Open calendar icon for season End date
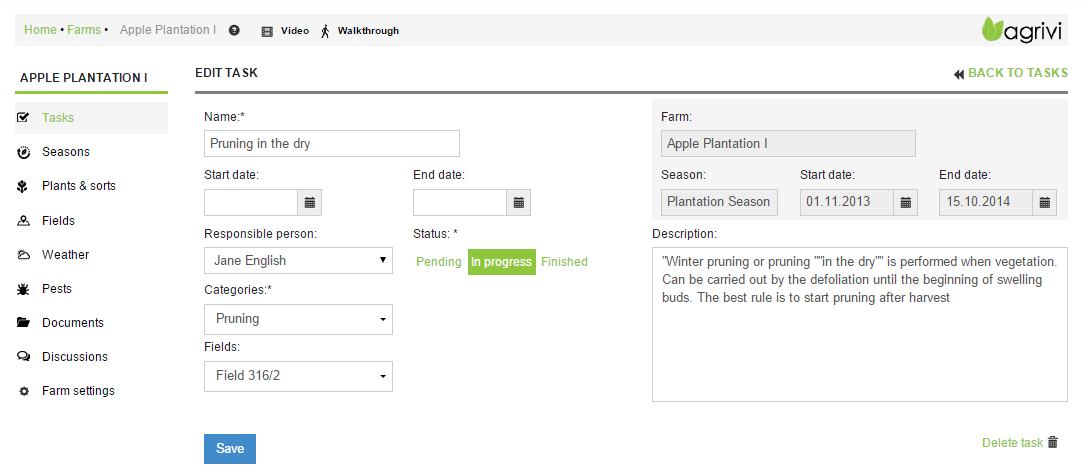Screen dimensions: 1086x472 (1045, 202)
